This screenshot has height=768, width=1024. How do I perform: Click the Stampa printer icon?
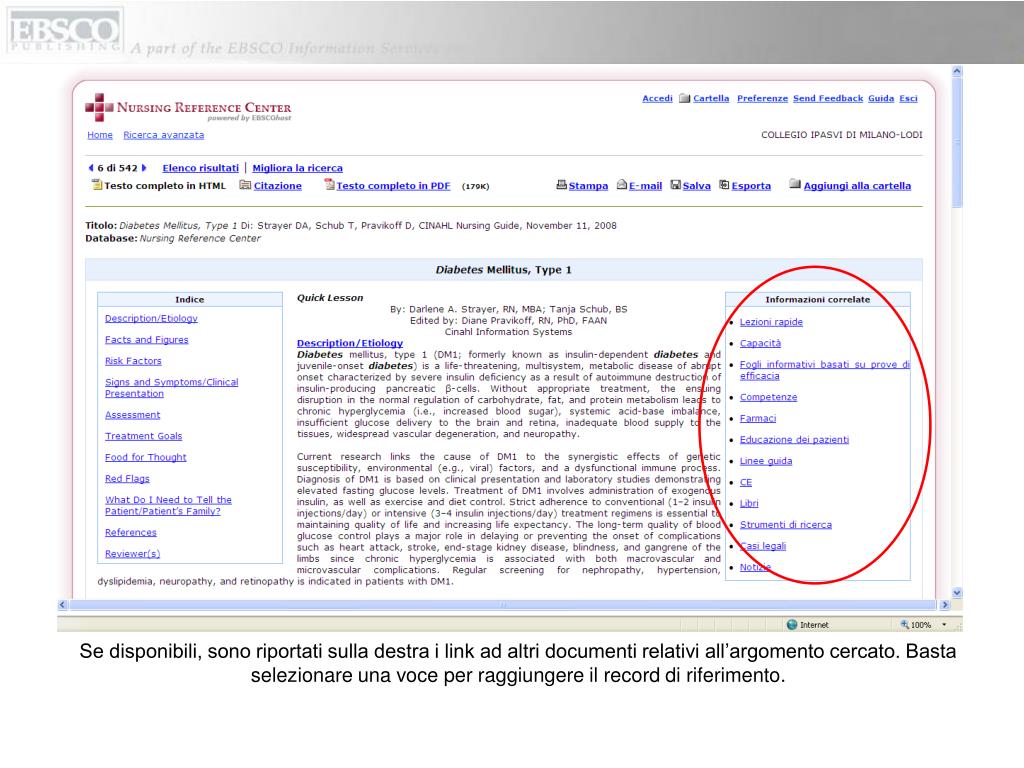(x=562, y=185)
